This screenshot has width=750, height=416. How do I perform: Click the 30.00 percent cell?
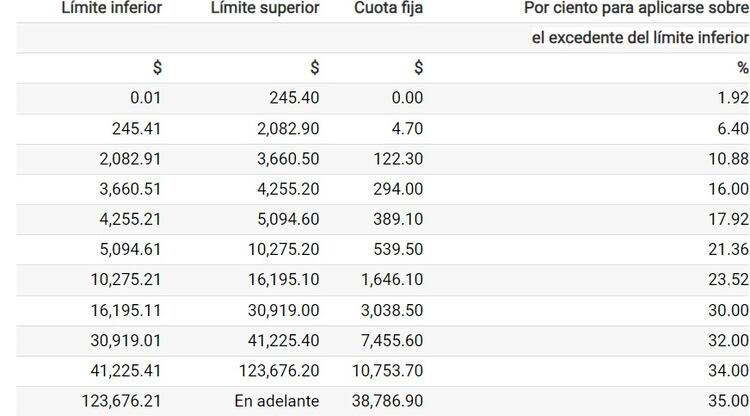pos(728,311)
